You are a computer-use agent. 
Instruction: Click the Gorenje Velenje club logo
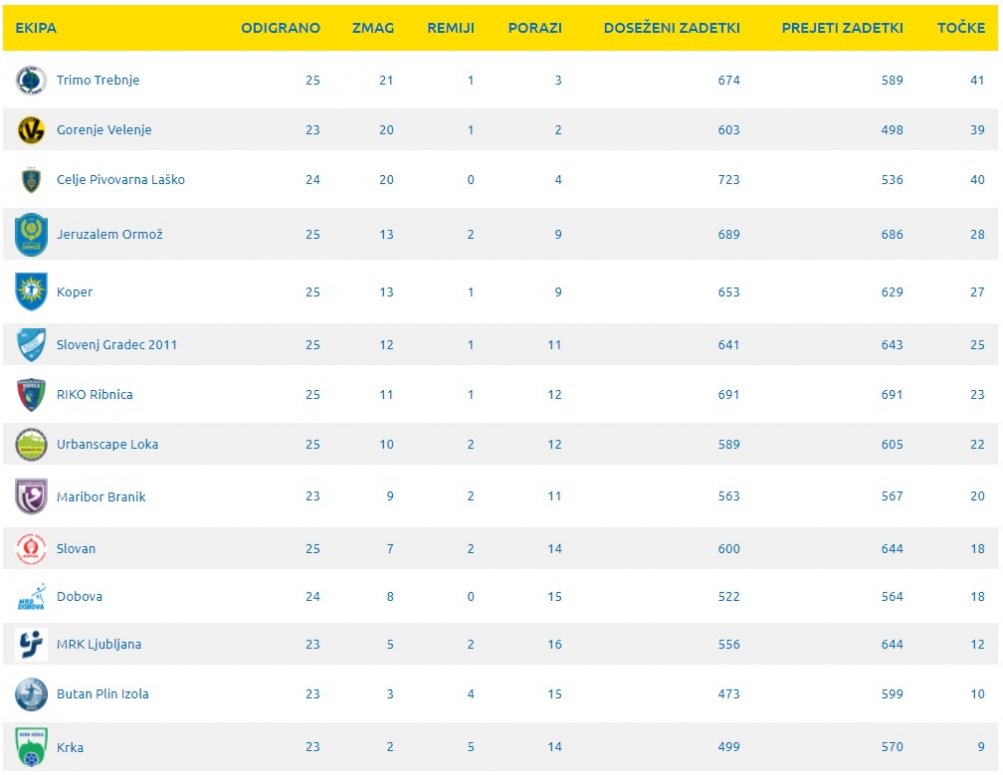pos(31,130)
